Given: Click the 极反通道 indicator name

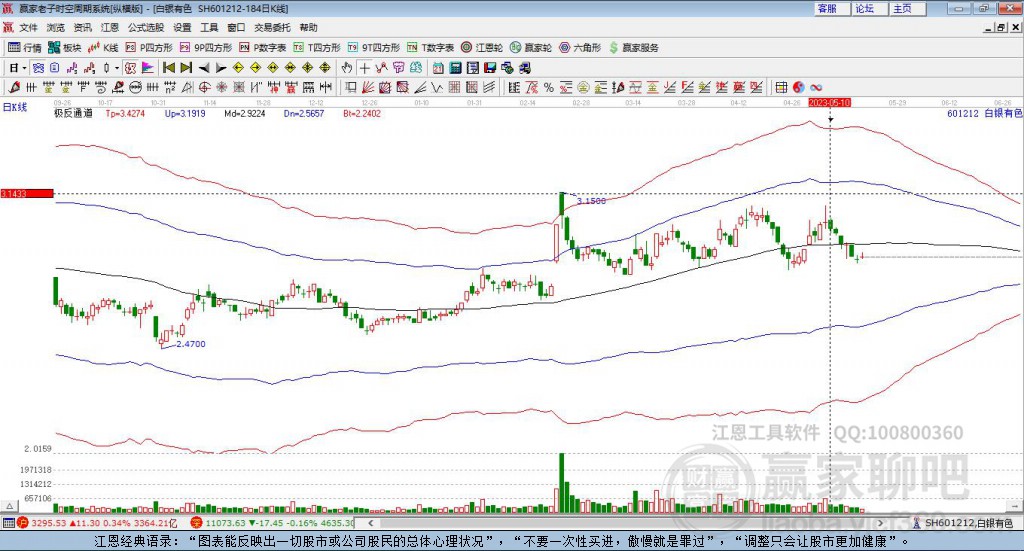Looking at the screenshot, I should (x=73, y=113).
